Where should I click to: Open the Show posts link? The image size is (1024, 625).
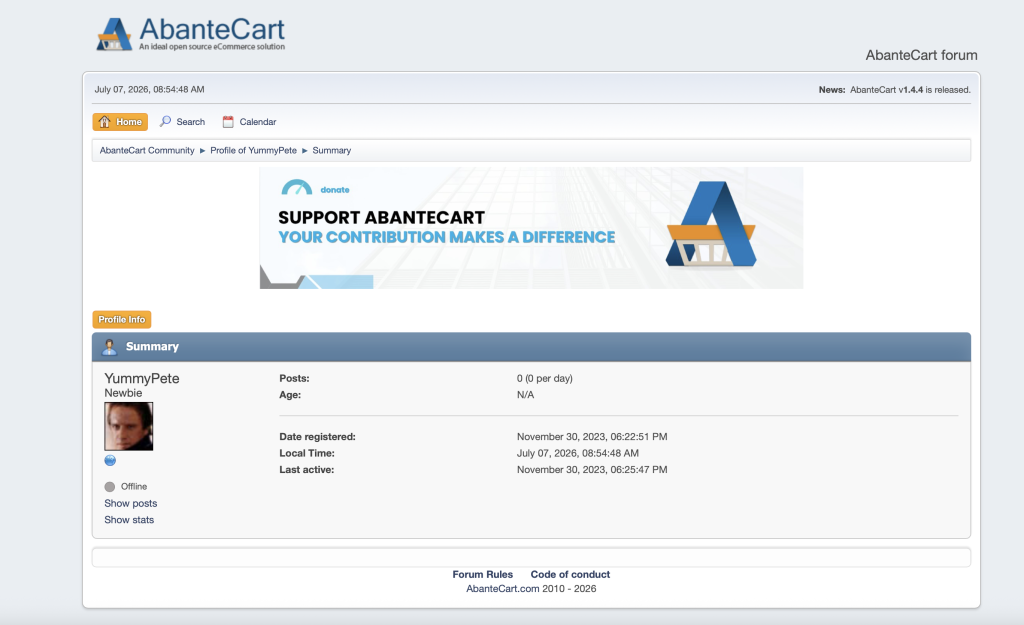click(x=131, y=504)
